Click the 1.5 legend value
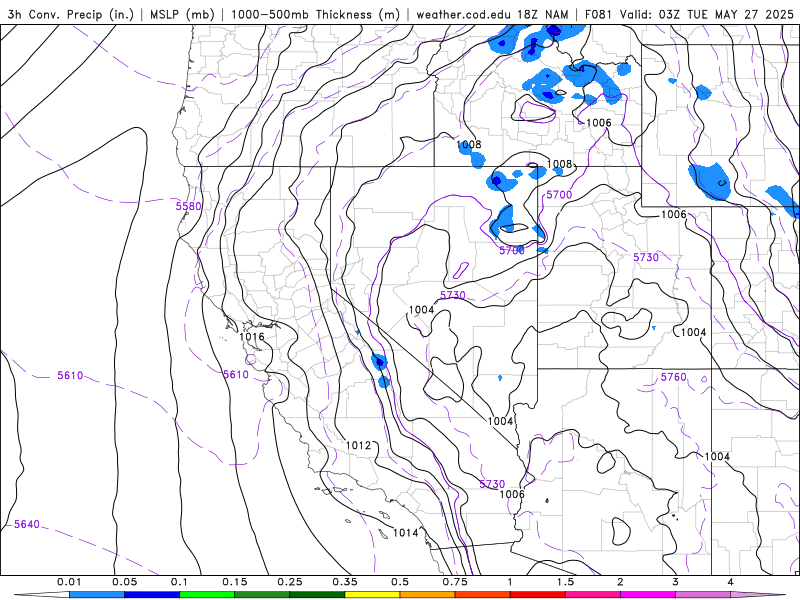Viewport: 800px width, 600px height. pyautogui.click(x=565, y=582)
